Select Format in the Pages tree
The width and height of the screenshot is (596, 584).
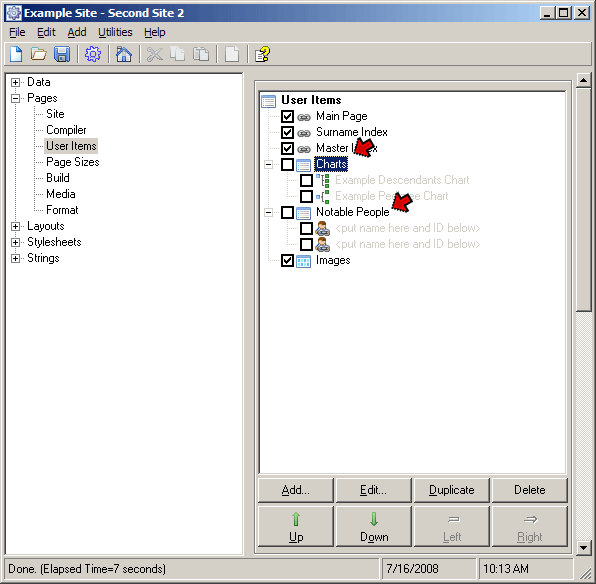[x=62, y=210]
